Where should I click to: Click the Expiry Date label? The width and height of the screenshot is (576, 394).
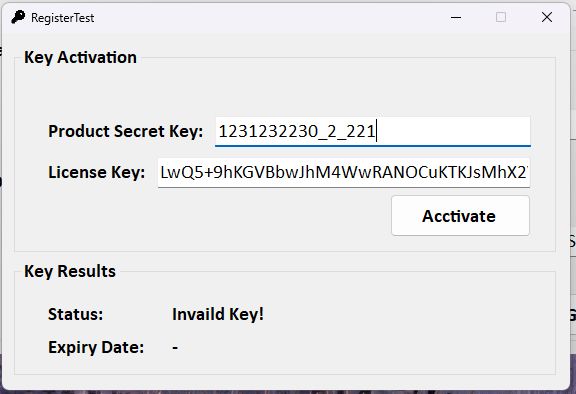(x=96, y=347)
